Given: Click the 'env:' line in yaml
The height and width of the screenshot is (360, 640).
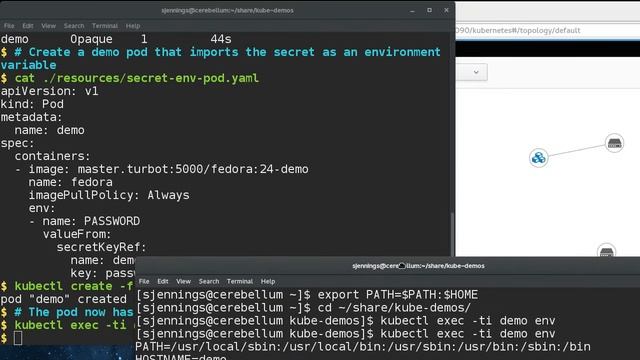Looking at the screenshot, I should tap(42, 208).
